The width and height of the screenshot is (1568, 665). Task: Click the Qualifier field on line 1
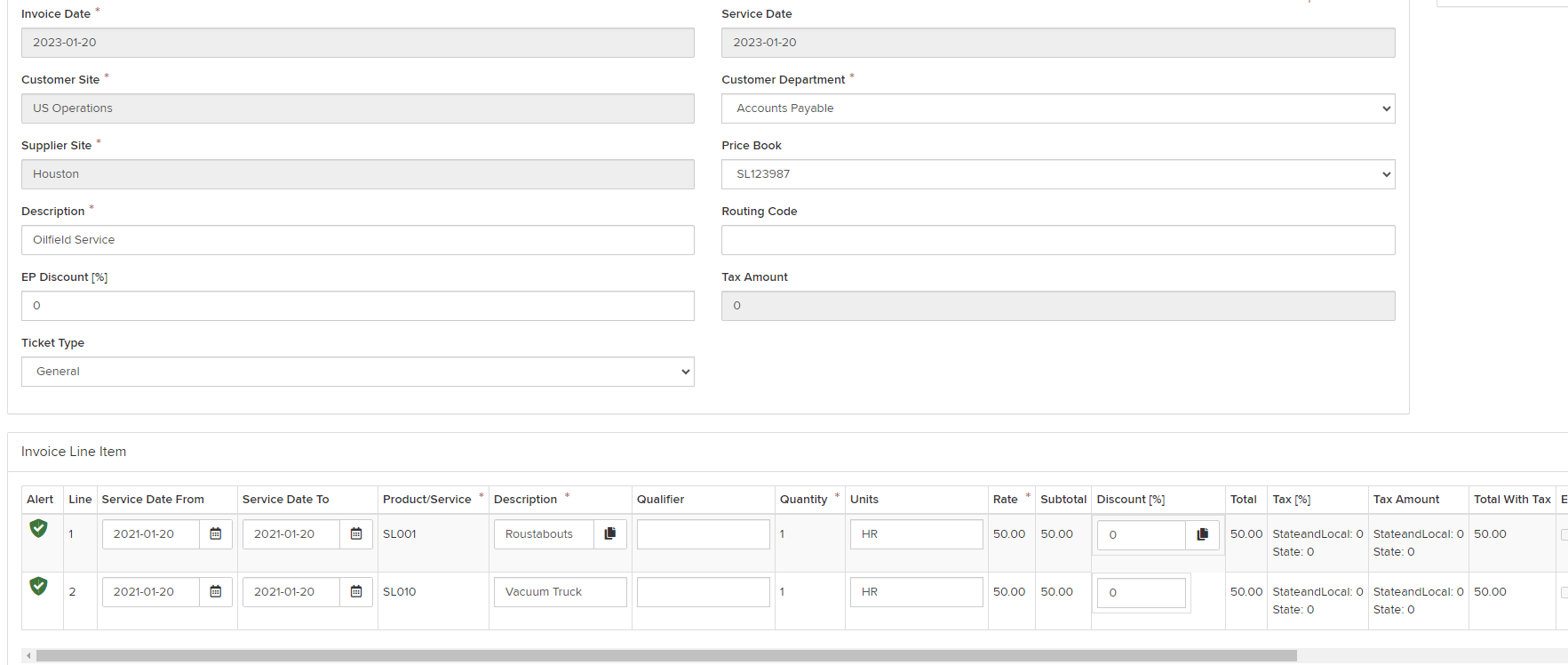click(x=703, y=534)
